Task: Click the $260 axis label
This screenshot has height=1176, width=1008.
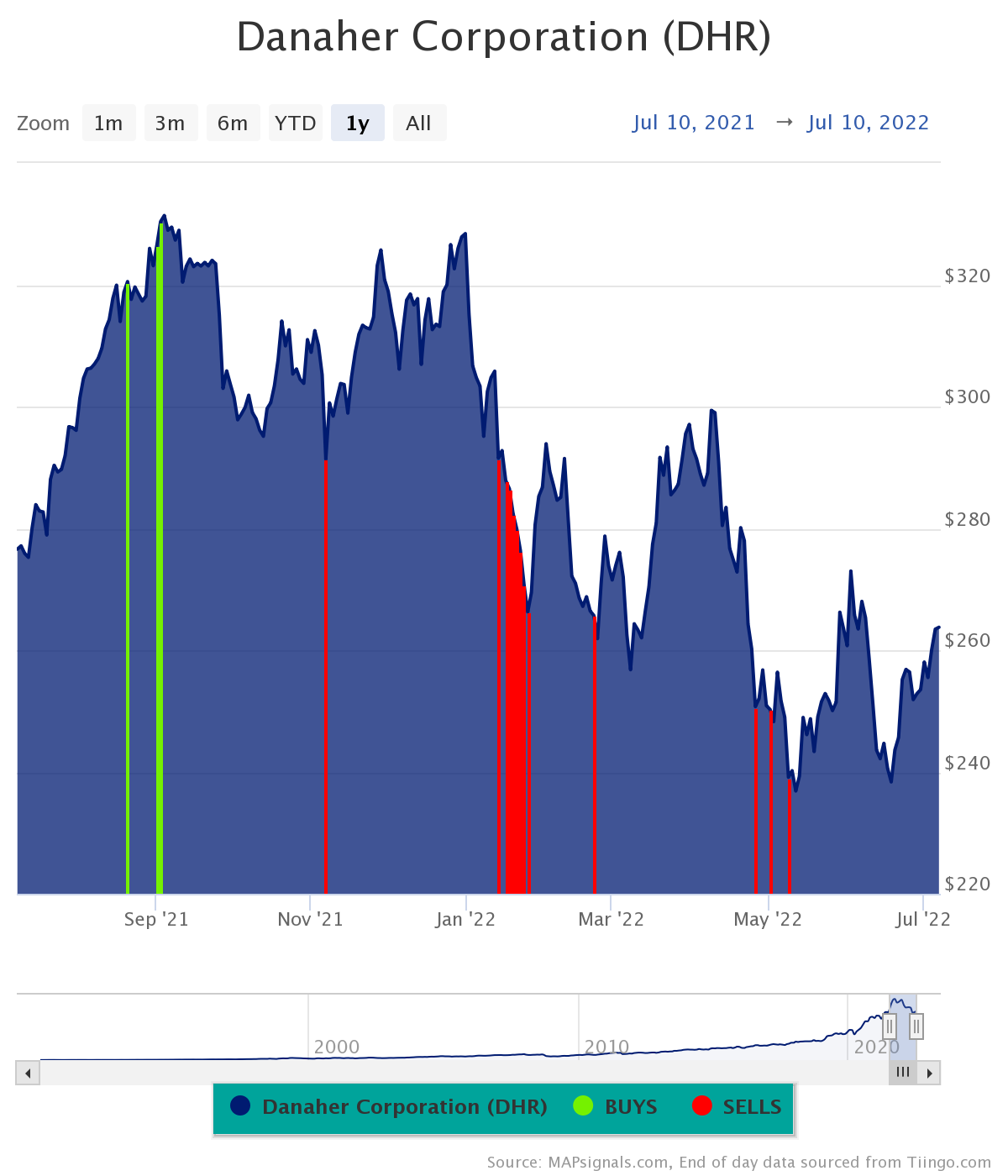Action: (968, 640)
